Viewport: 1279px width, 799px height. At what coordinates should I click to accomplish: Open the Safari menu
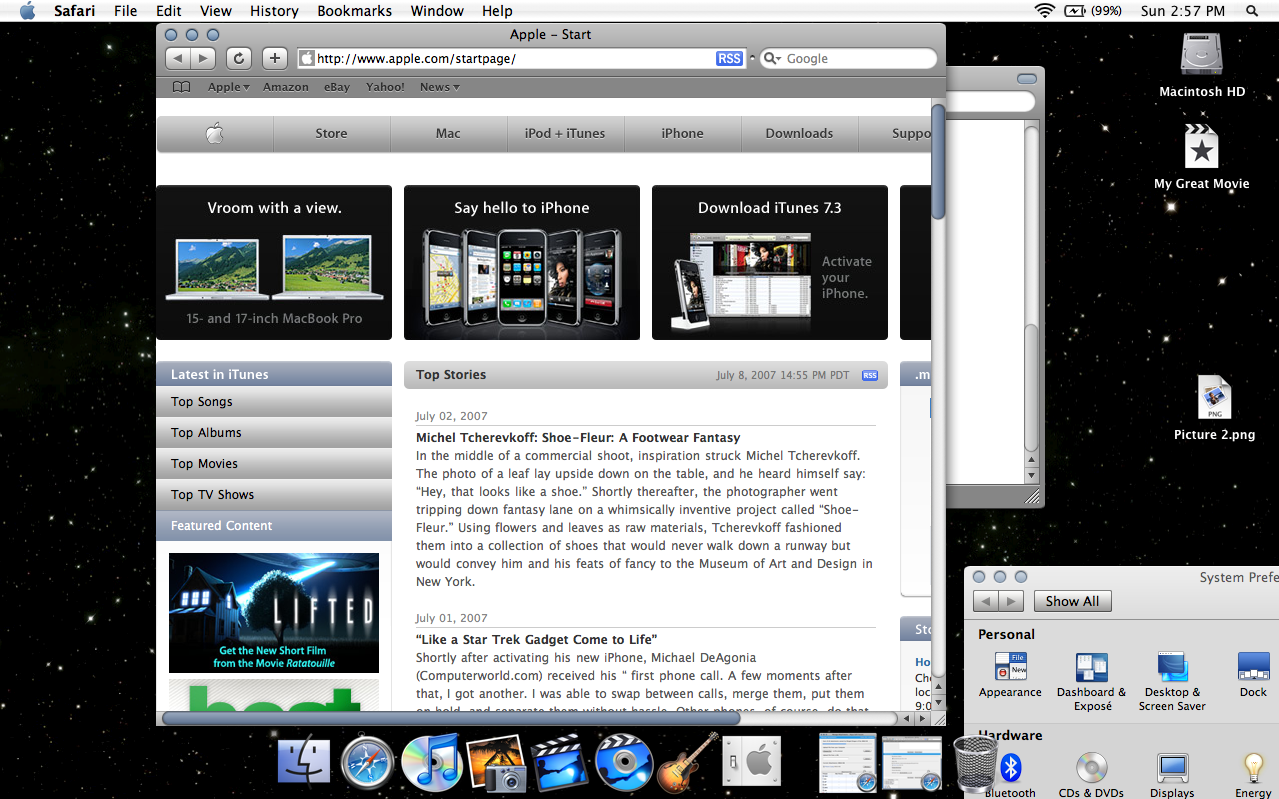pos(76,11)
